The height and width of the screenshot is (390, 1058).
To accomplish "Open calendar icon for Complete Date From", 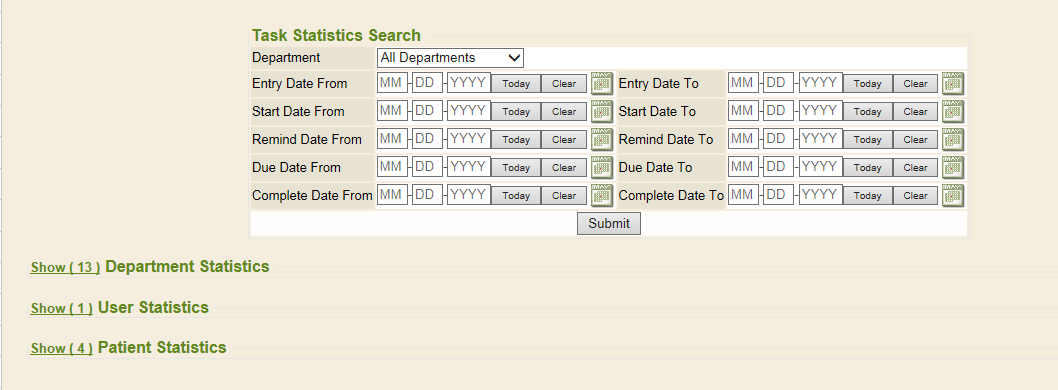I will [x=602, y=196].
